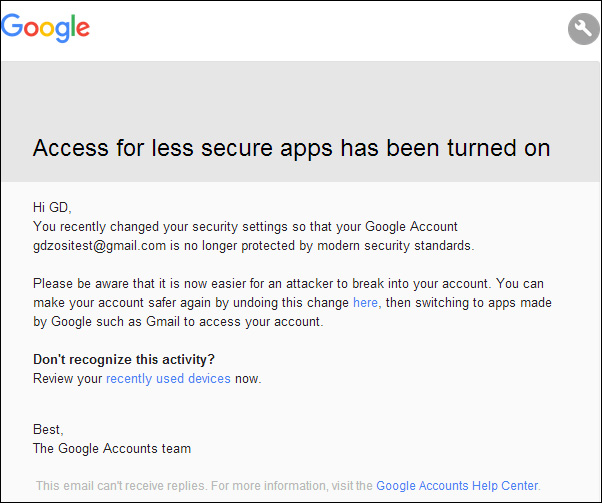Click "For more information, visit the" footer text

tap(292, 486)
